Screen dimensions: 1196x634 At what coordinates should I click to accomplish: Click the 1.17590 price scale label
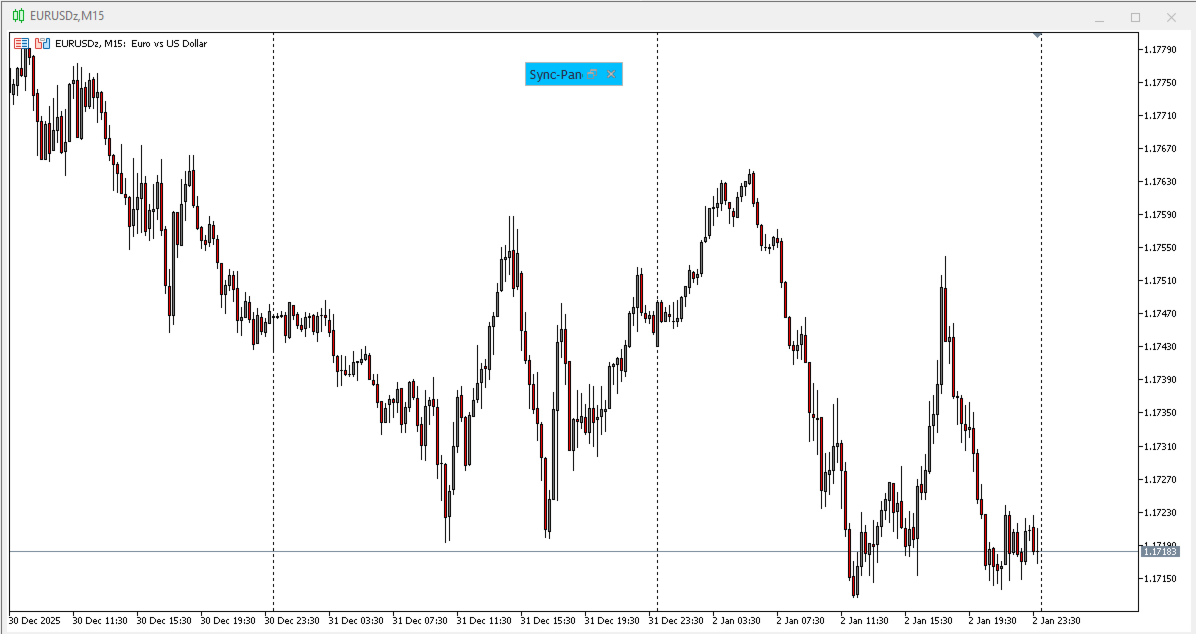click(x=1160, y=214)
